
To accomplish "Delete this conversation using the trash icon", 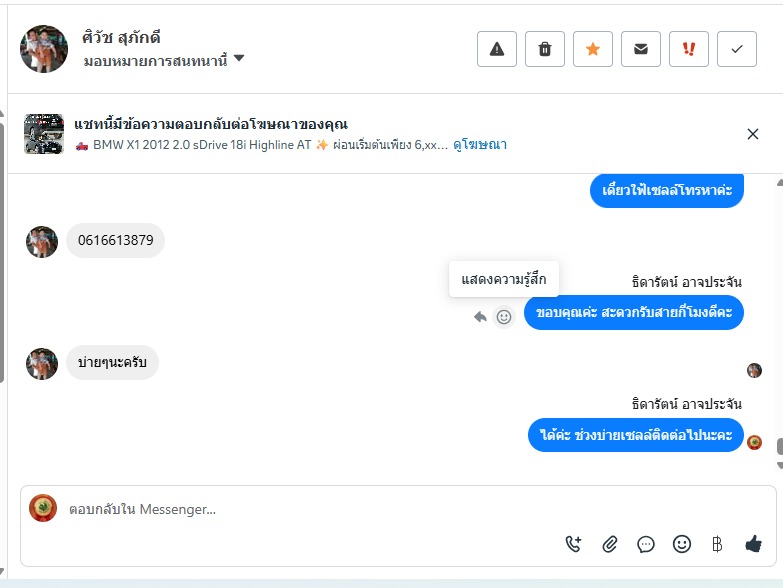I will tap(545, 49).
